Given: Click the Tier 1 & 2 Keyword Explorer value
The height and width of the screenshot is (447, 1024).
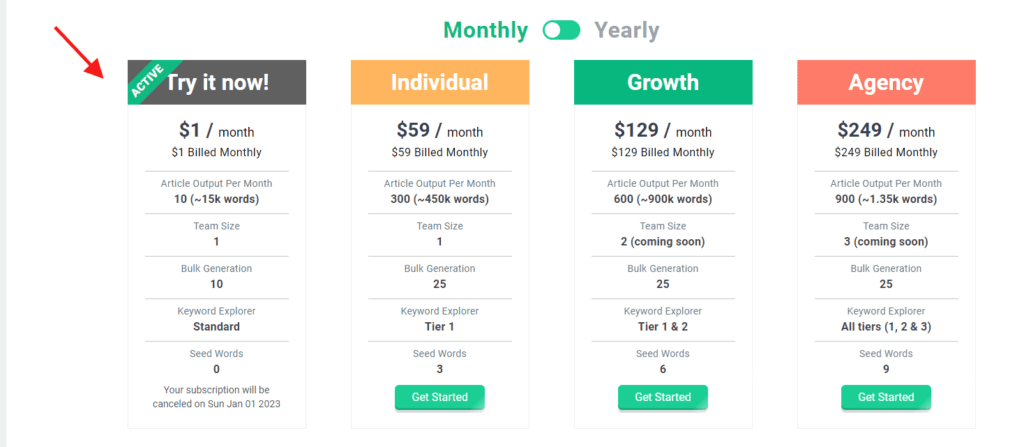Looking at the screenshot, I should pos(663,327).
